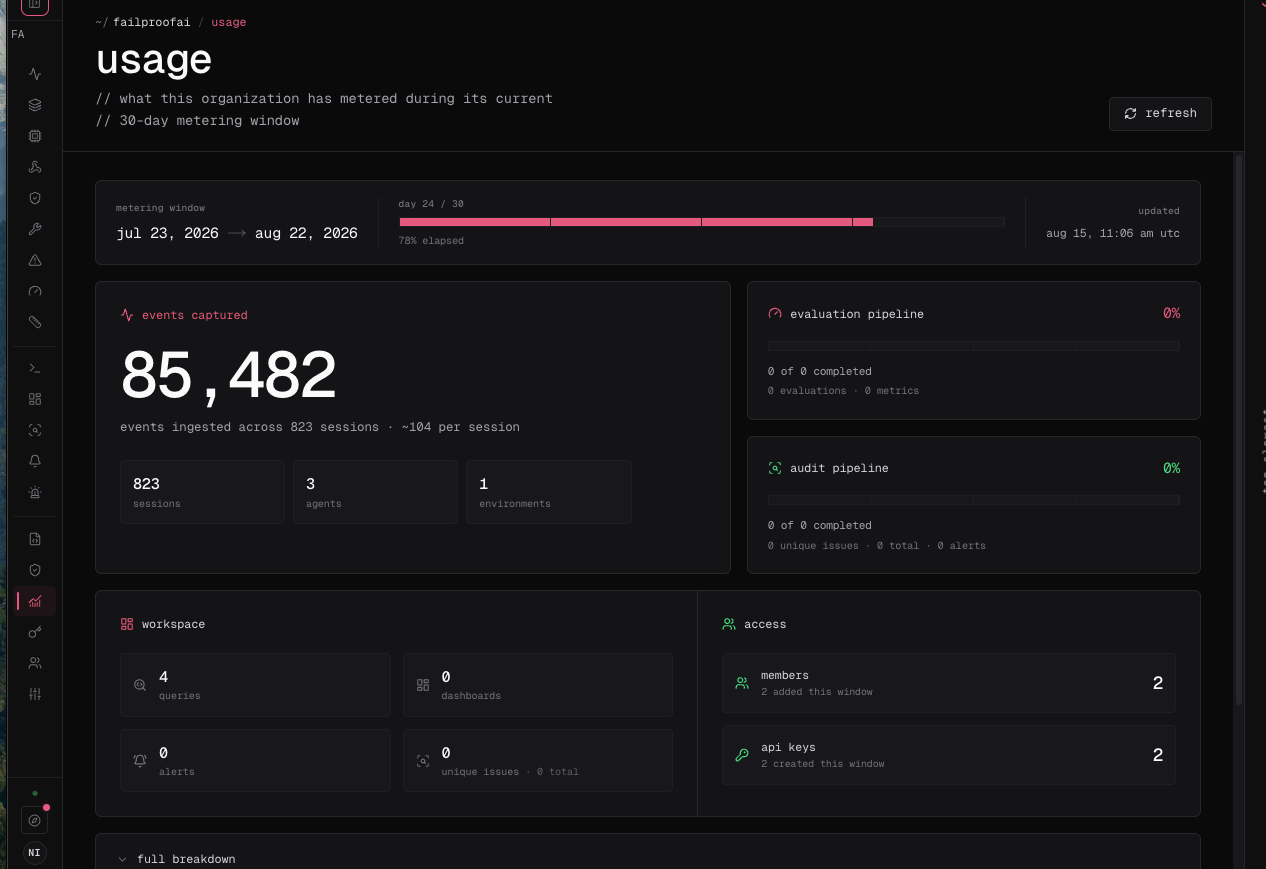Viewport: 1266px width, 869px height.
Task: Click the grid icon beside workspace heading
Action: click(127, 624)
